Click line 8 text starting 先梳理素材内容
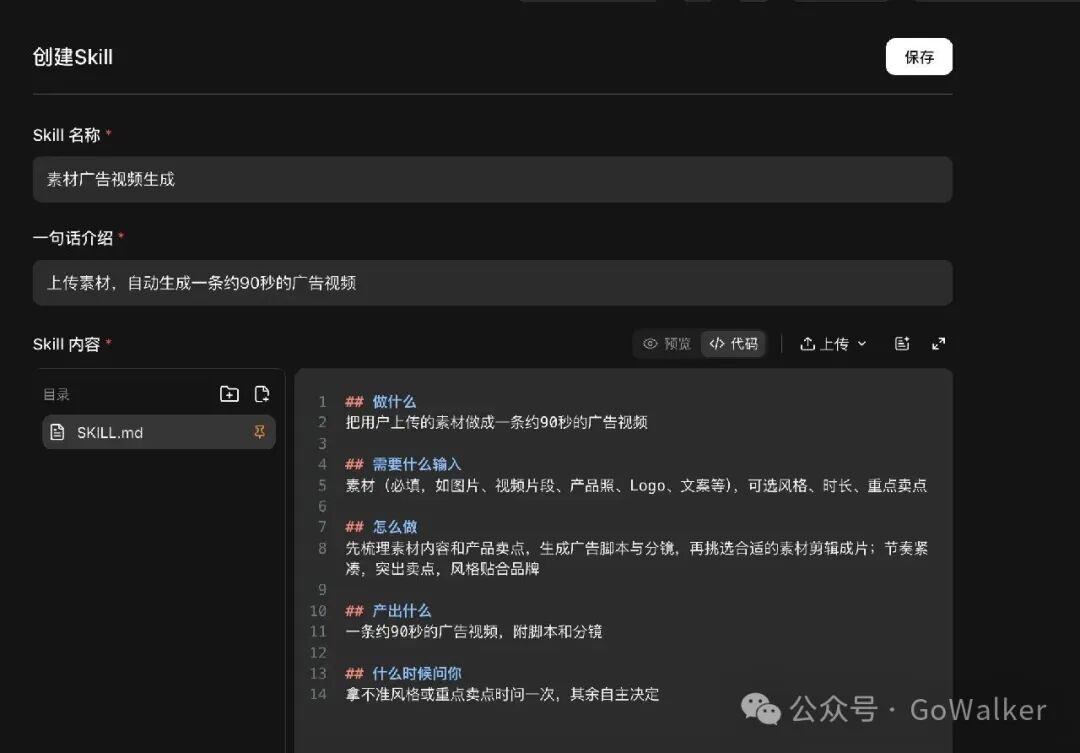This screenshot has width=1080, height=753. [x=636, y=558]
